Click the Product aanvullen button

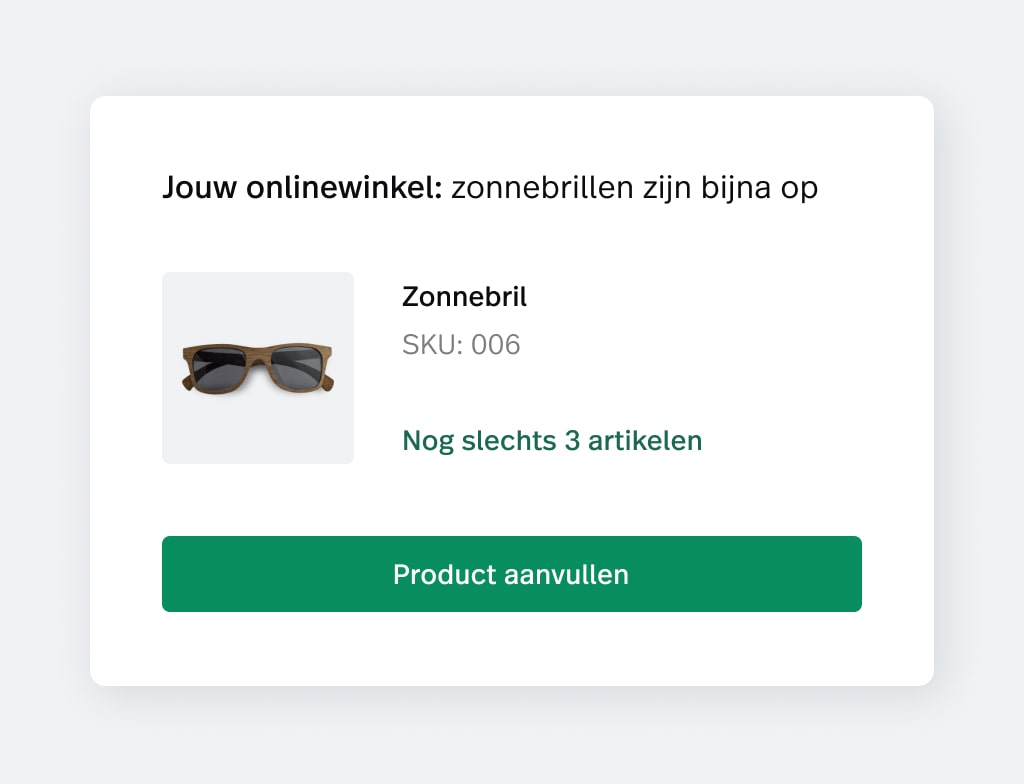[511, 574]
